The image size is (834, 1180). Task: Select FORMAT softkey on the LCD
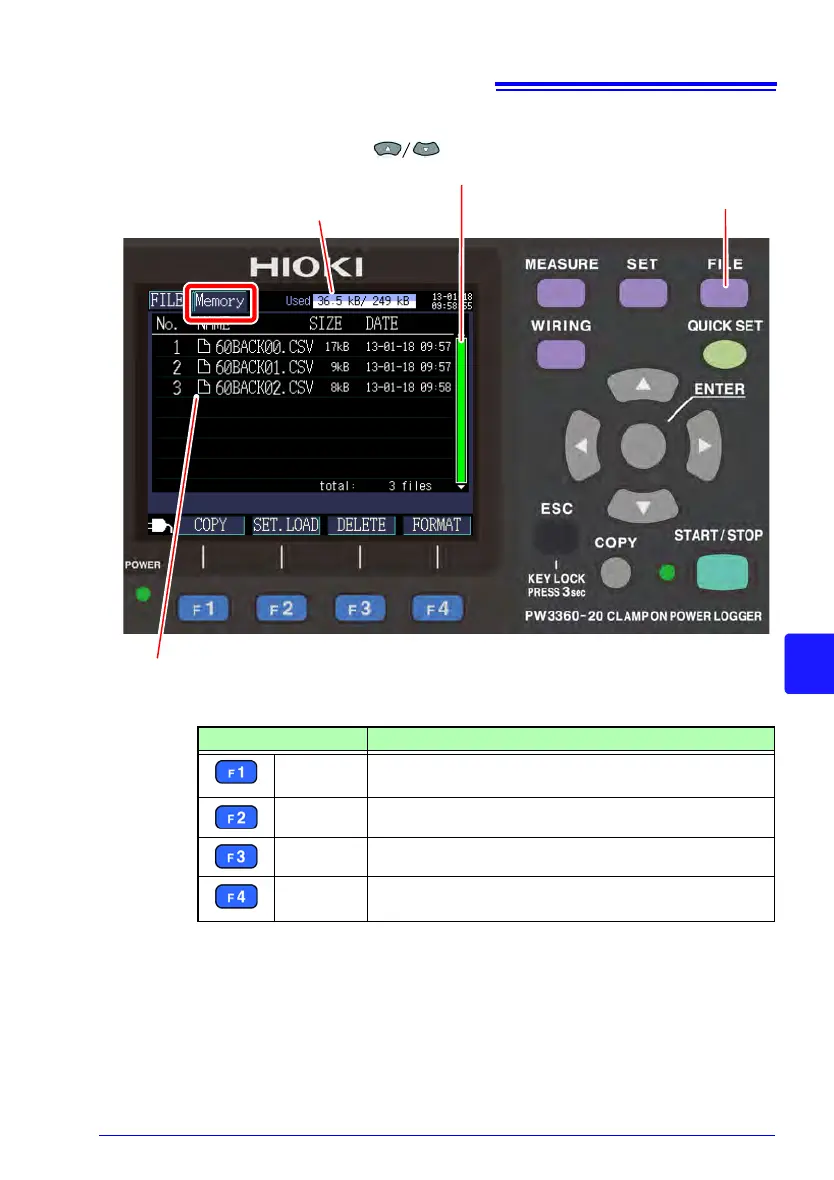[x=437, y=525]
